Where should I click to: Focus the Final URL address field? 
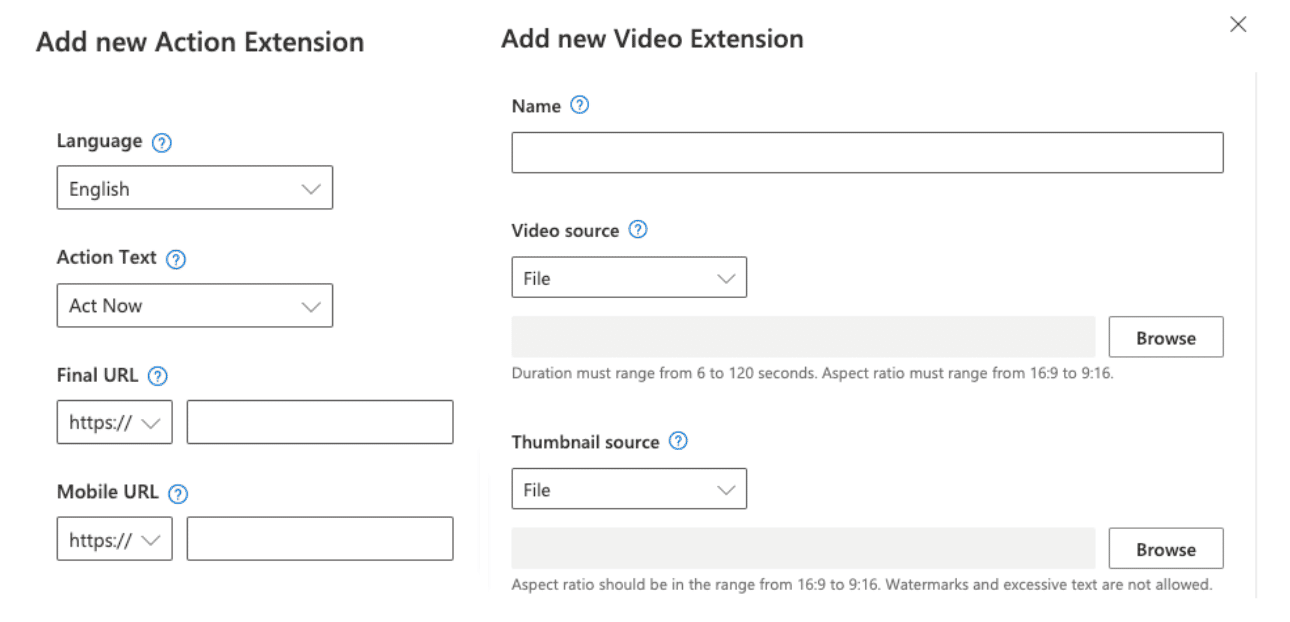(319, 422)
